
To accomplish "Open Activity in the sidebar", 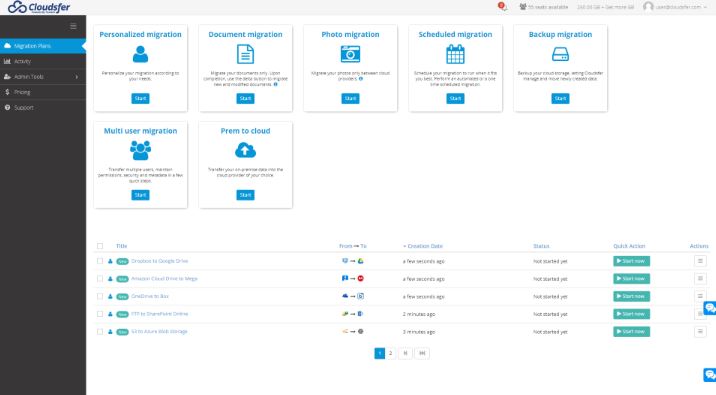I will click(43, 61).
